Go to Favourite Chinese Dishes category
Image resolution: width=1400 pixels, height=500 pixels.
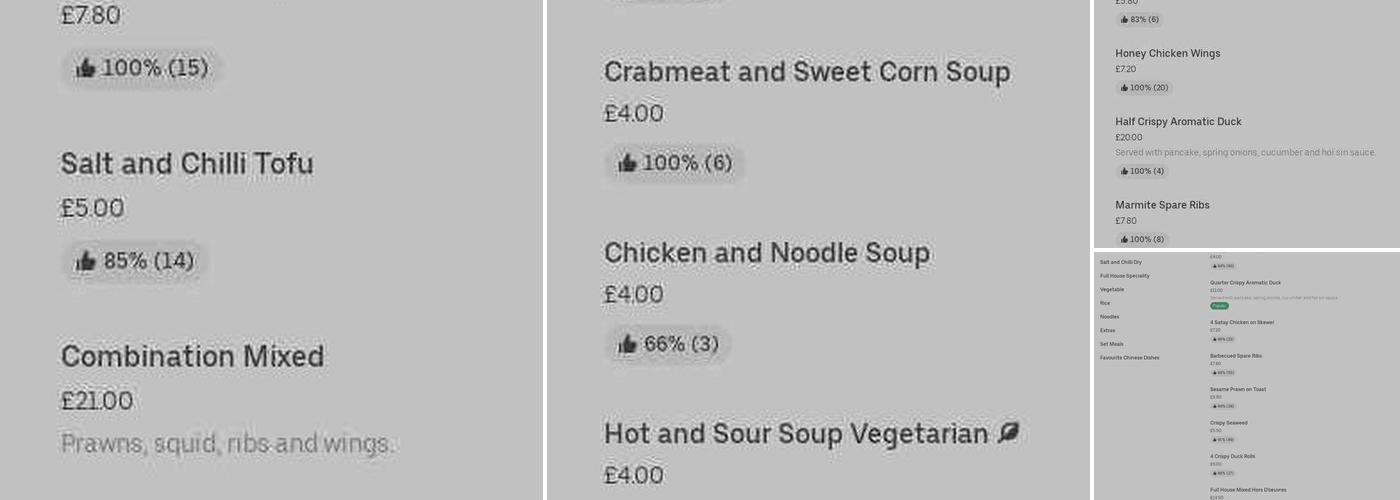coord(1129,358)
